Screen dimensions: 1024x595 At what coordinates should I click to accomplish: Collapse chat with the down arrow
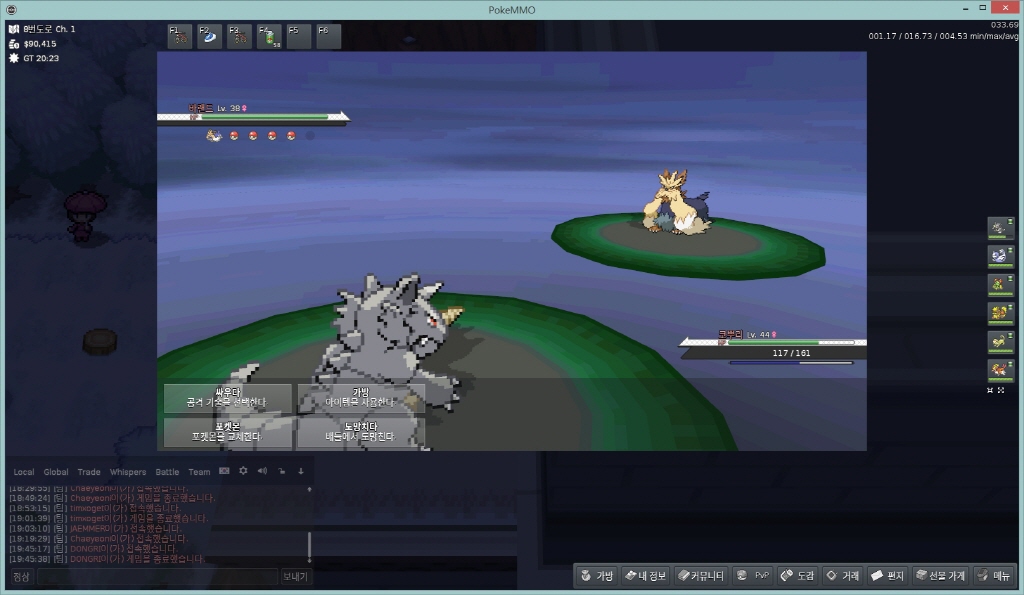click(x=301, y=471)
